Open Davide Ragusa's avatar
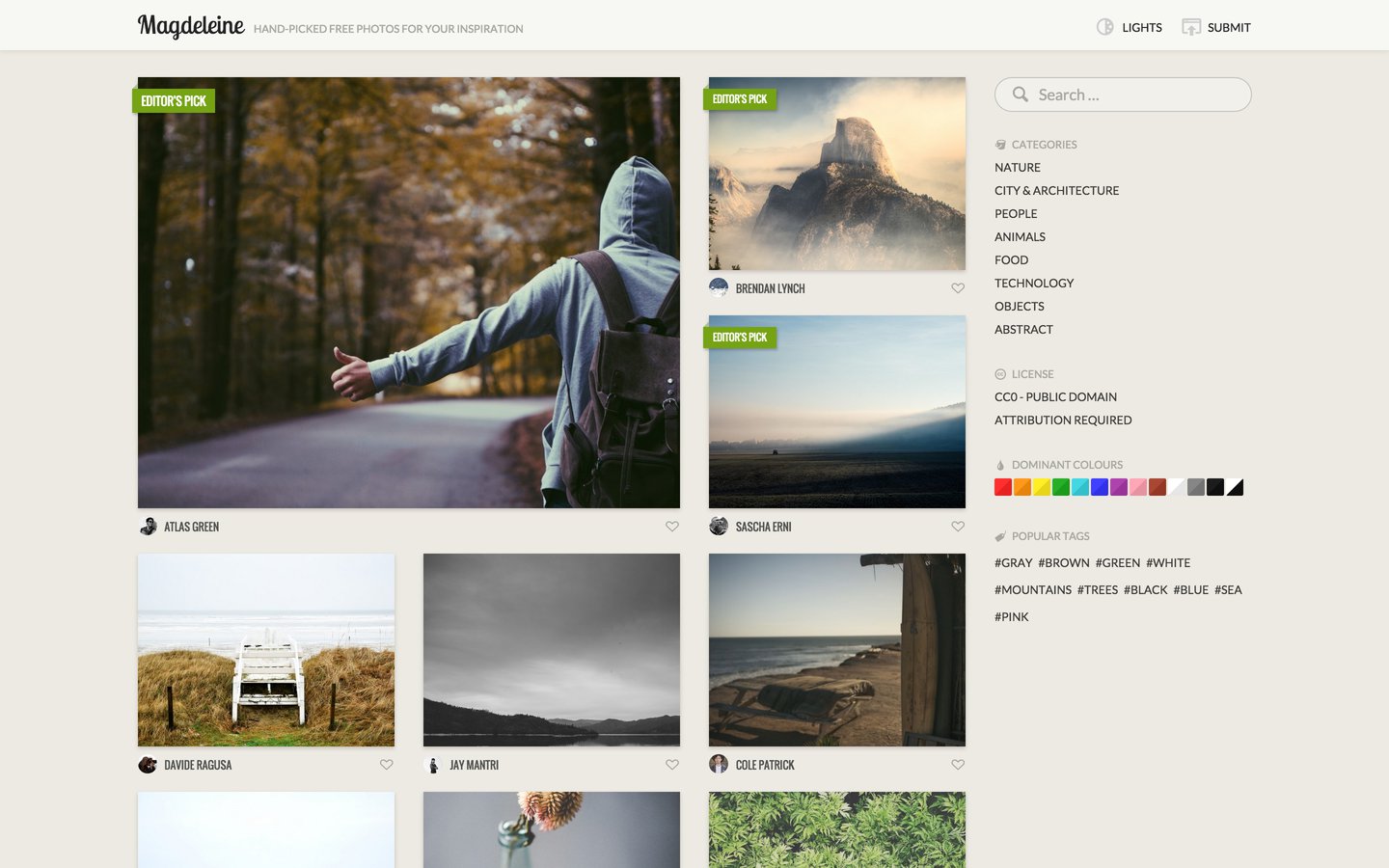This screenshot has width=1389, height=868. pos(148,764)
